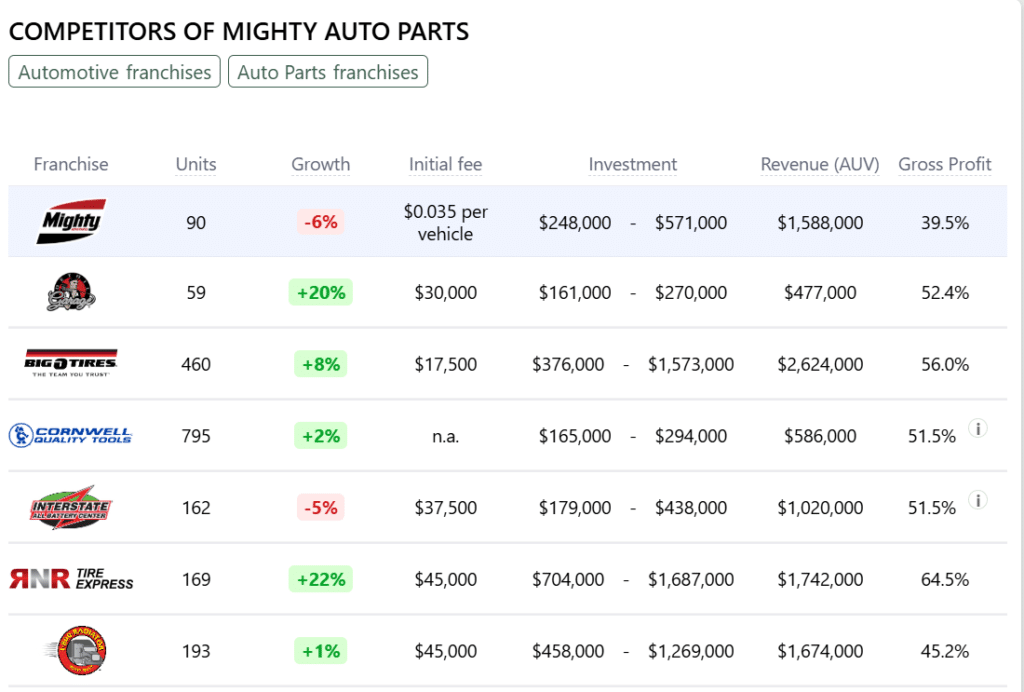Image resolution: width=1024 pixels, height=692 pixels.
Task: Click the +2% growth badge
Action: click(321, 436)
